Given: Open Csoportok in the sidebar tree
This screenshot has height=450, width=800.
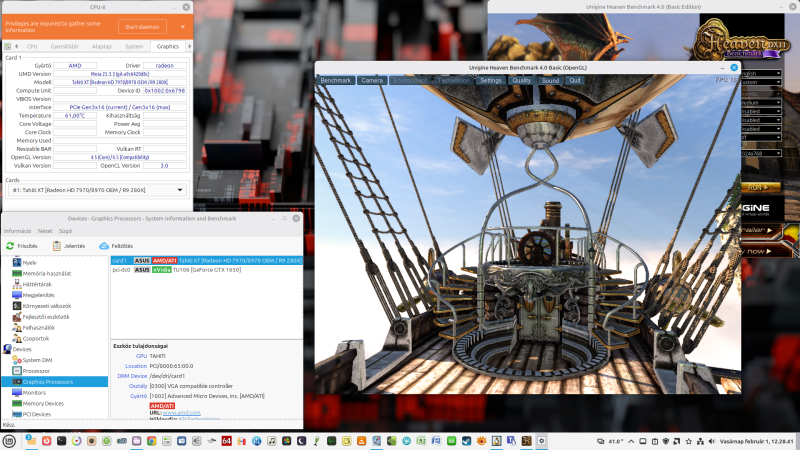Looking at the screenshot, I should tap(36, 338).
